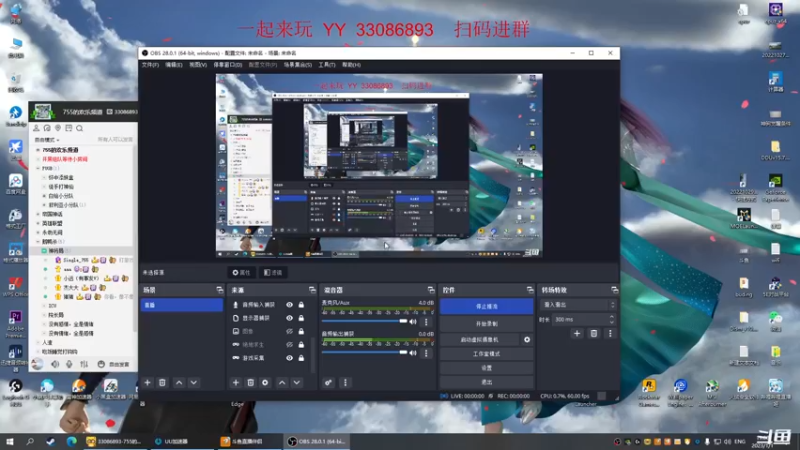
Task: Adjust the 300 ms duration stepper
Action: (612, 319)
